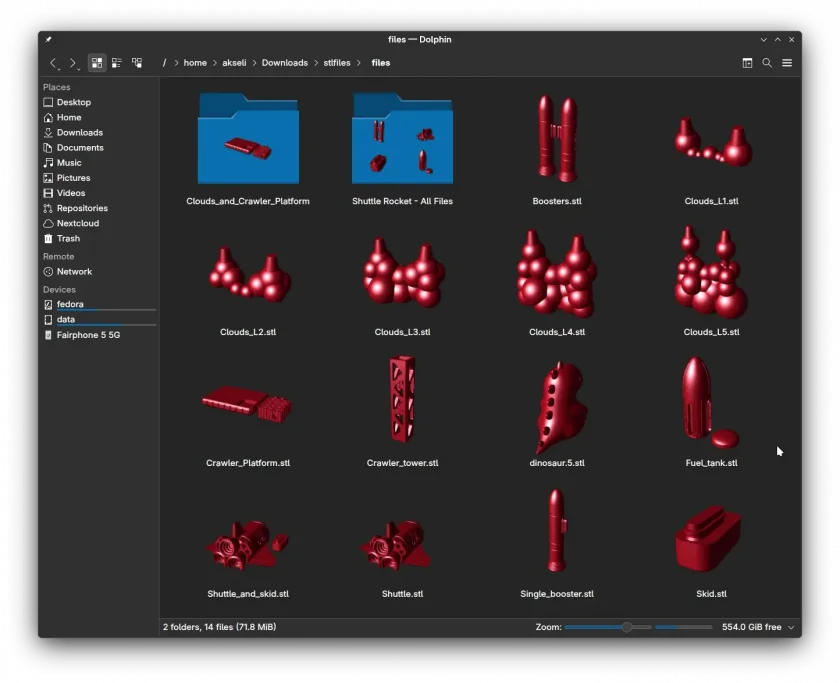Switch to Details tree view mode
The width and height of the screenshot is (840, 683).
coord(137,63)
